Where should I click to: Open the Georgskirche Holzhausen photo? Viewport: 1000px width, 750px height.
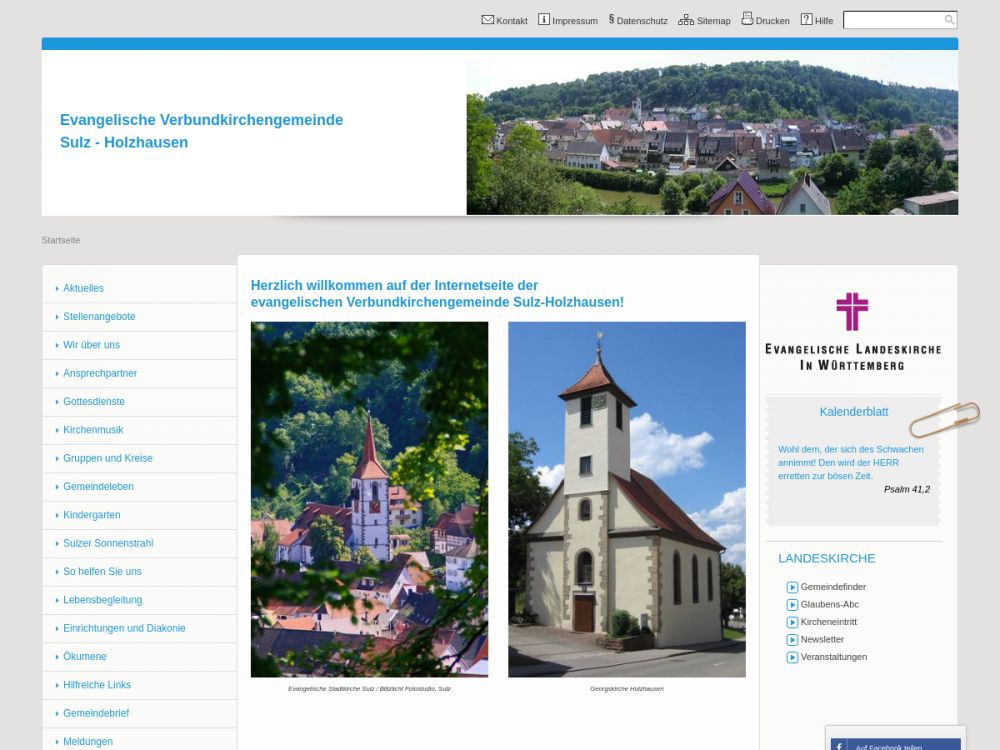[626, 499]
